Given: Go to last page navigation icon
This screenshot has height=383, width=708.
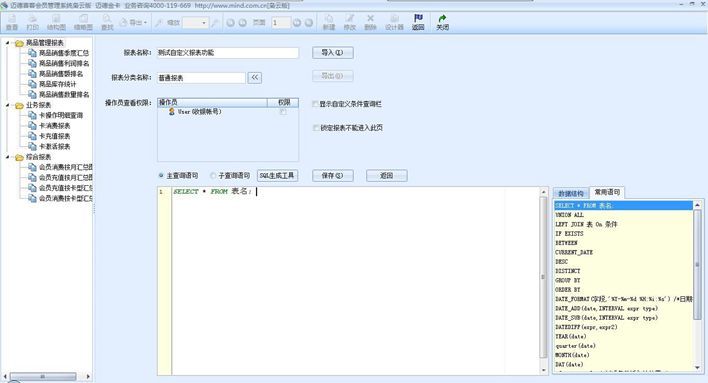Looking at the screenshot, I should (309, 22).
